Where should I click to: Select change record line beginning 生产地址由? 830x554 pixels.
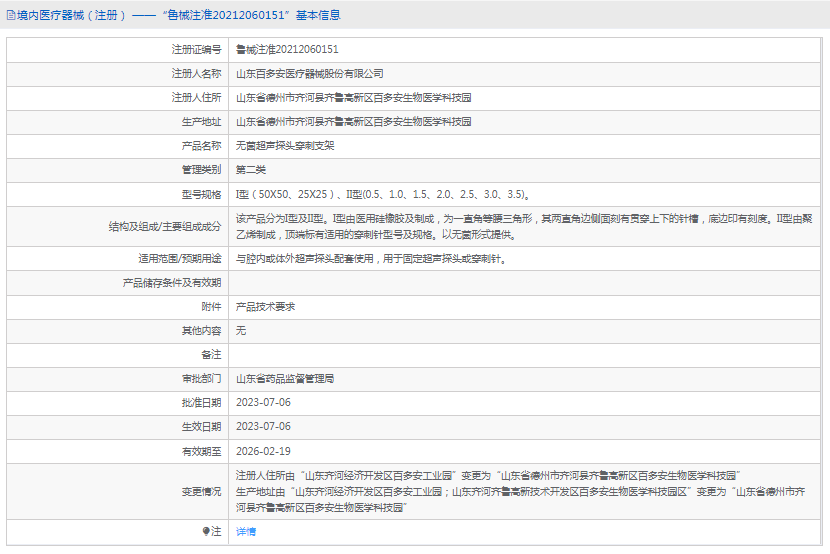click(x=521, y=499)
